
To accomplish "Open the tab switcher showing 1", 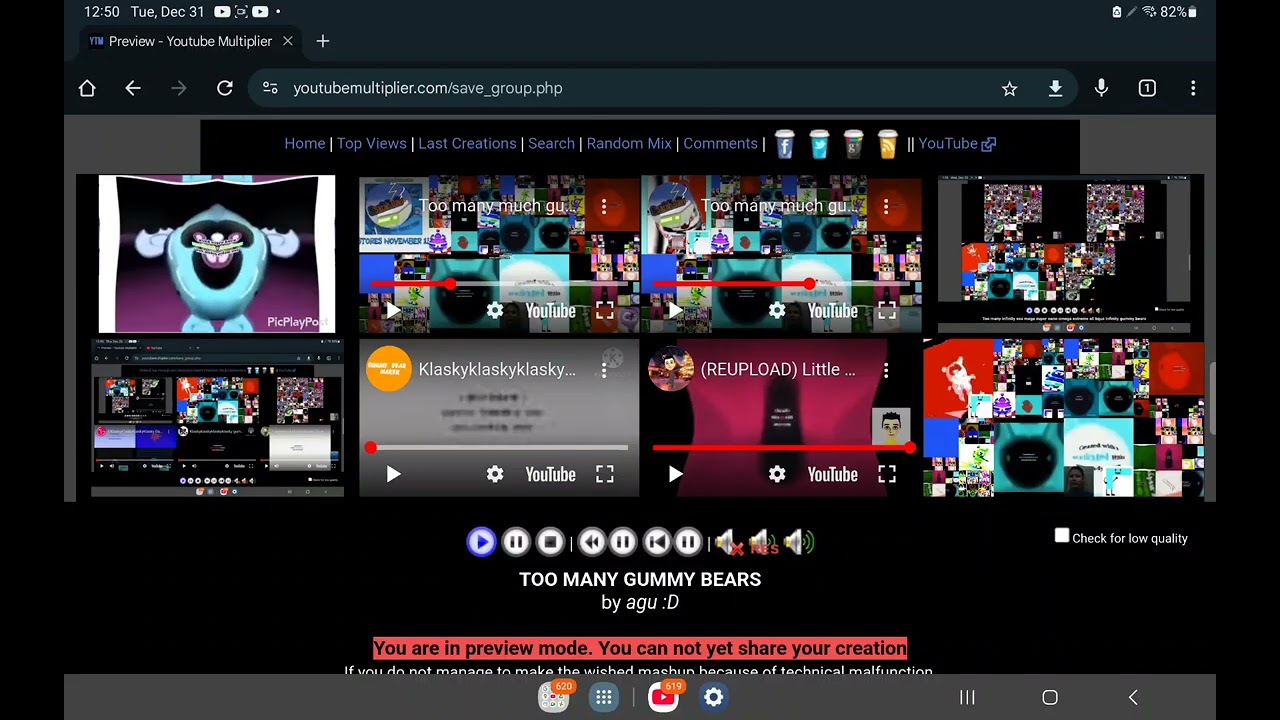I will pos(1147,88).
